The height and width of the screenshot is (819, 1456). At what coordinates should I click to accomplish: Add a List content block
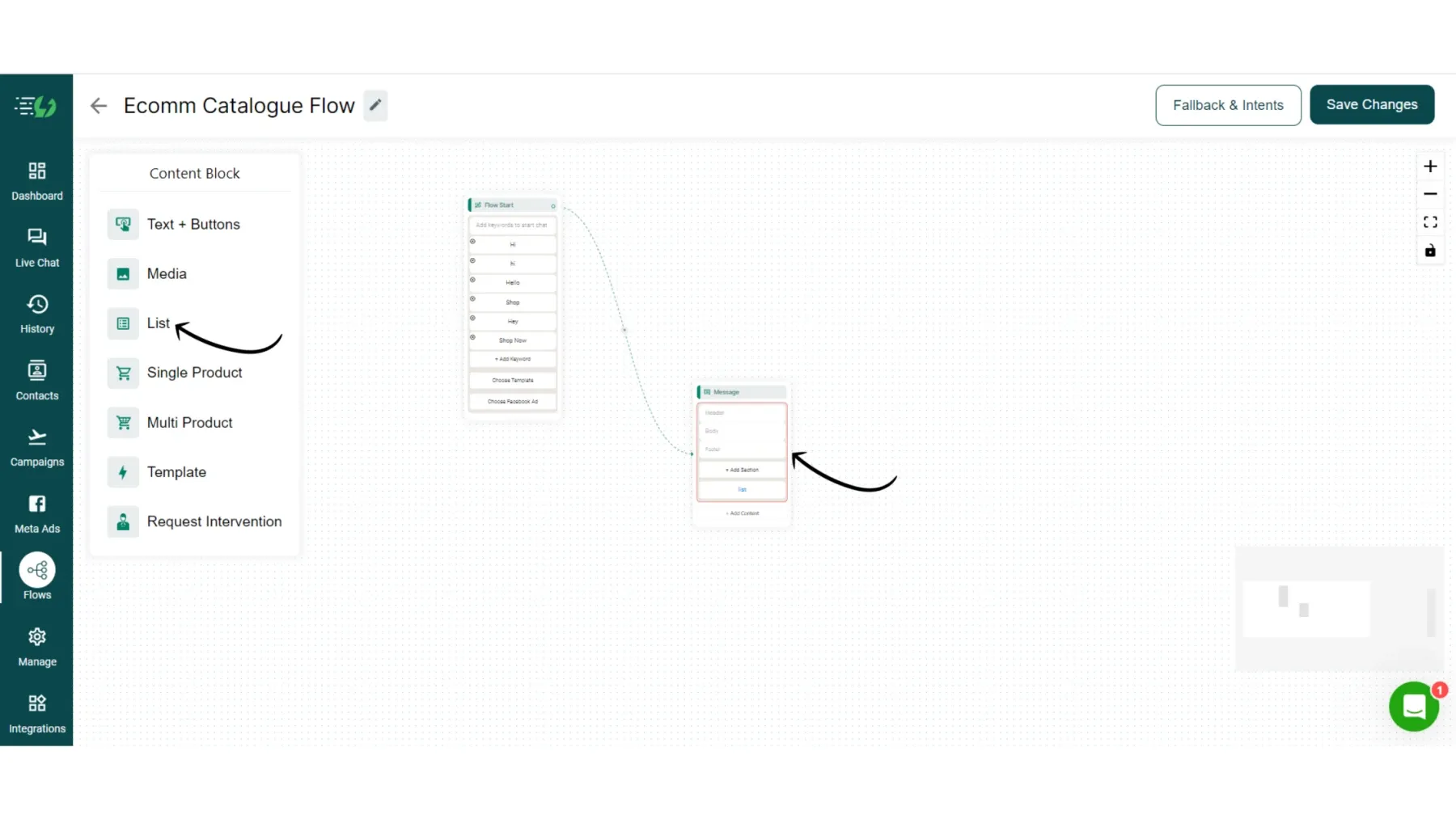click(x=139, y=323)
